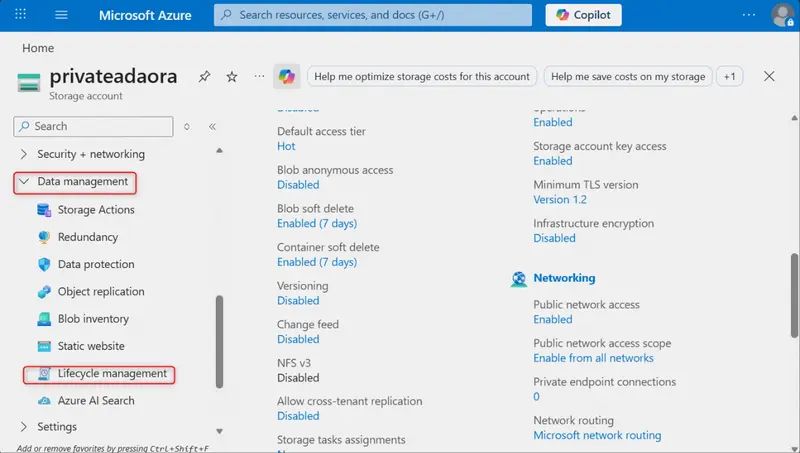Click Enabled under Public network access

[553, 319]
